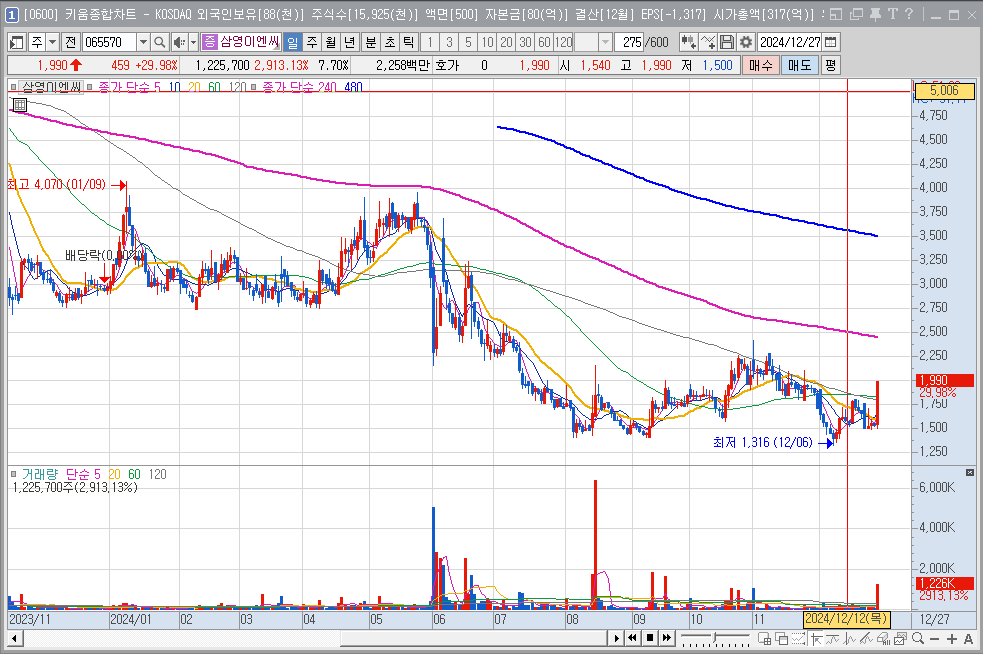Click the chart with grid overlay icon

764,638
